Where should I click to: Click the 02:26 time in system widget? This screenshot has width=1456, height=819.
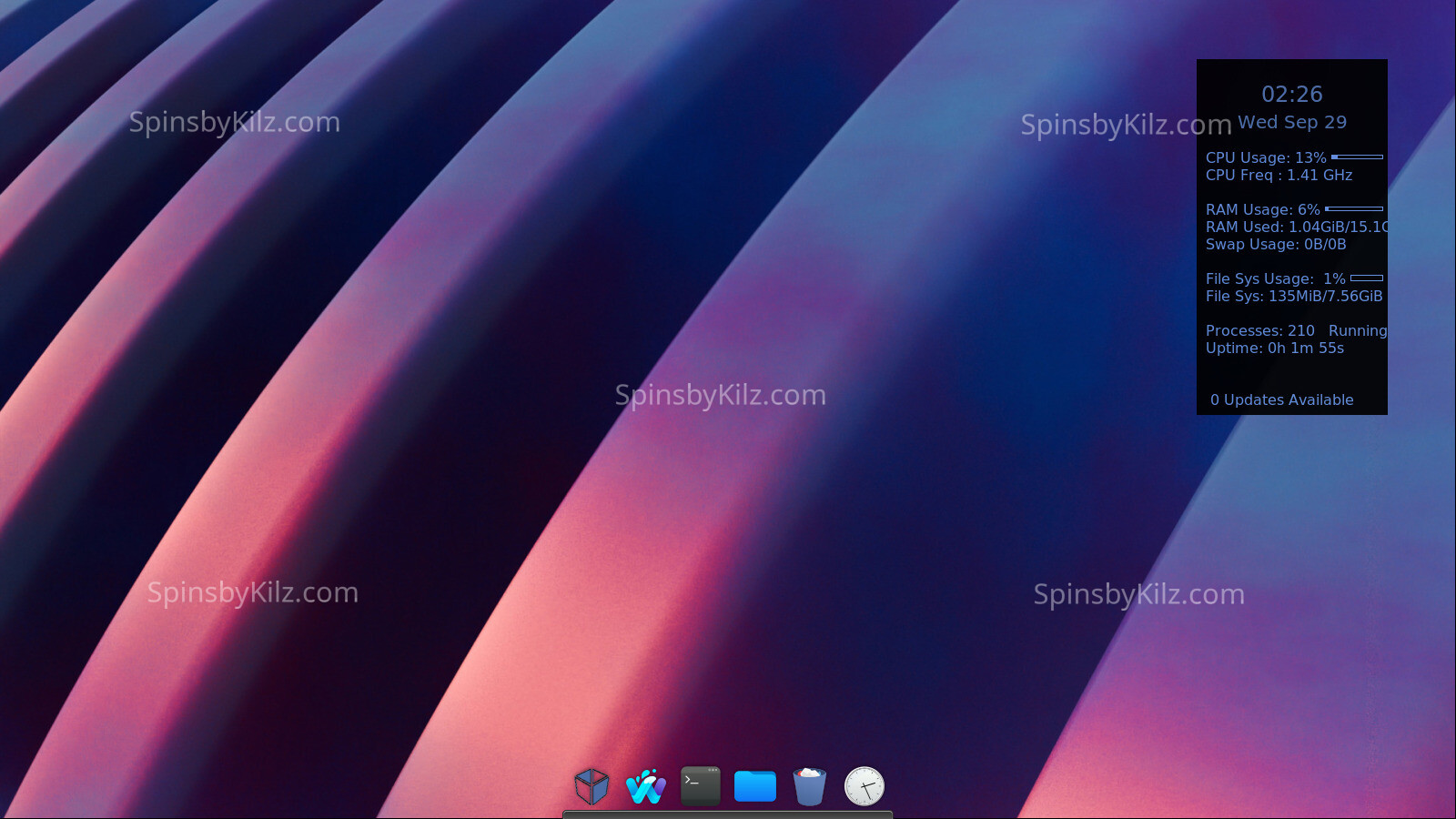click(x=1291, y=95)
